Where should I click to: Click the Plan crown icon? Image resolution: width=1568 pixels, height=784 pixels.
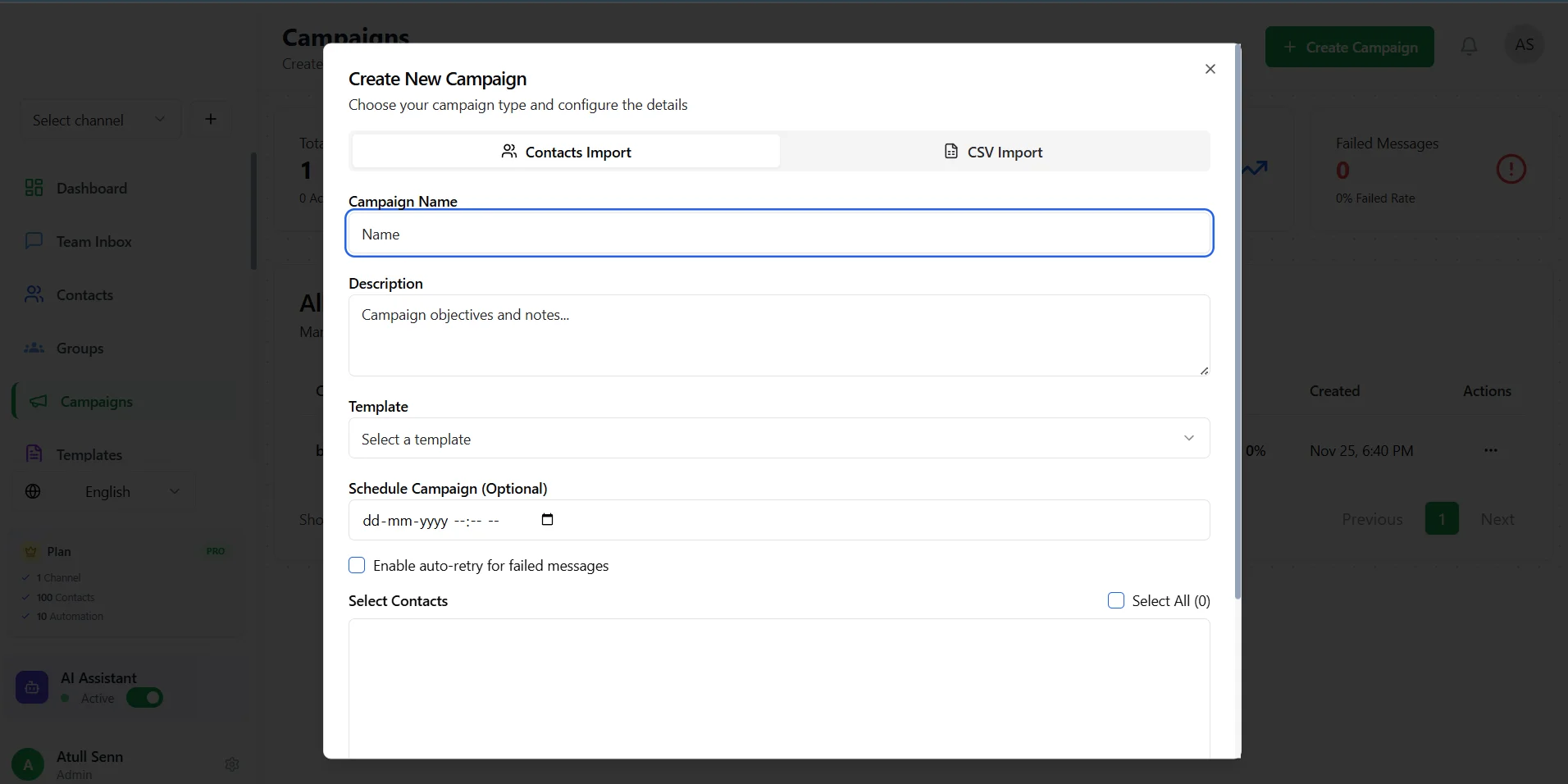click(31, 551)
